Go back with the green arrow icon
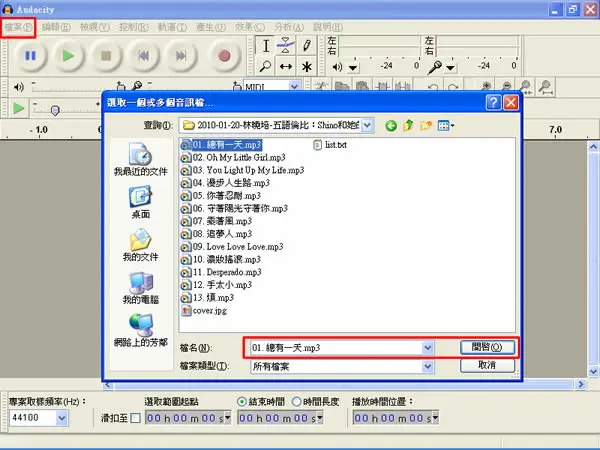This screenshot has height=450, width=600. pos(390,126)
